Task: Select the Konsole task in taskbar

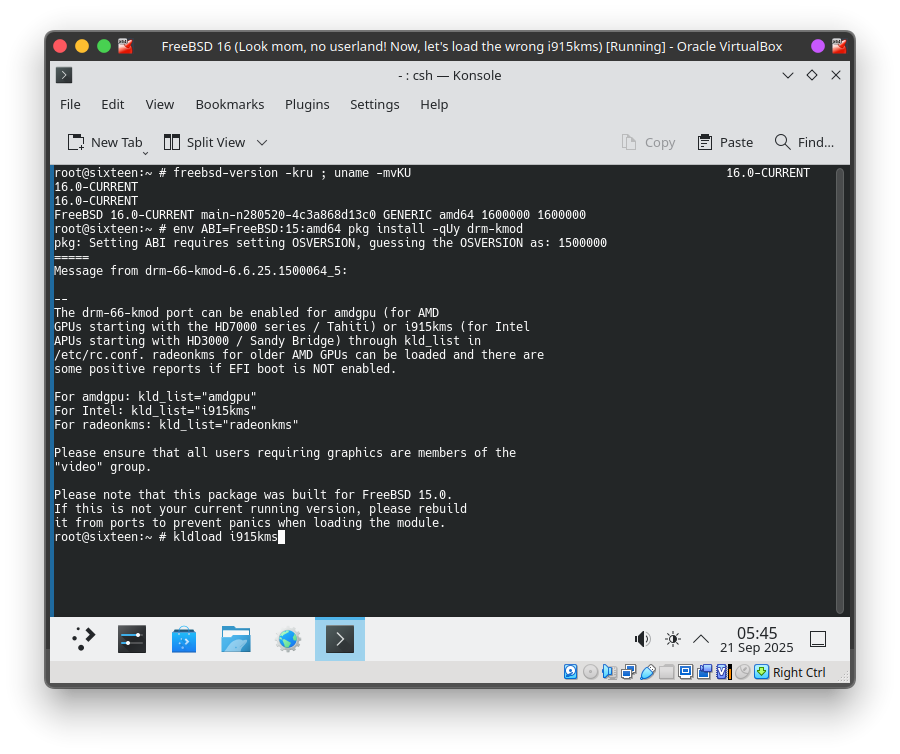Action: pyautogui.click(x=340, y=639)
